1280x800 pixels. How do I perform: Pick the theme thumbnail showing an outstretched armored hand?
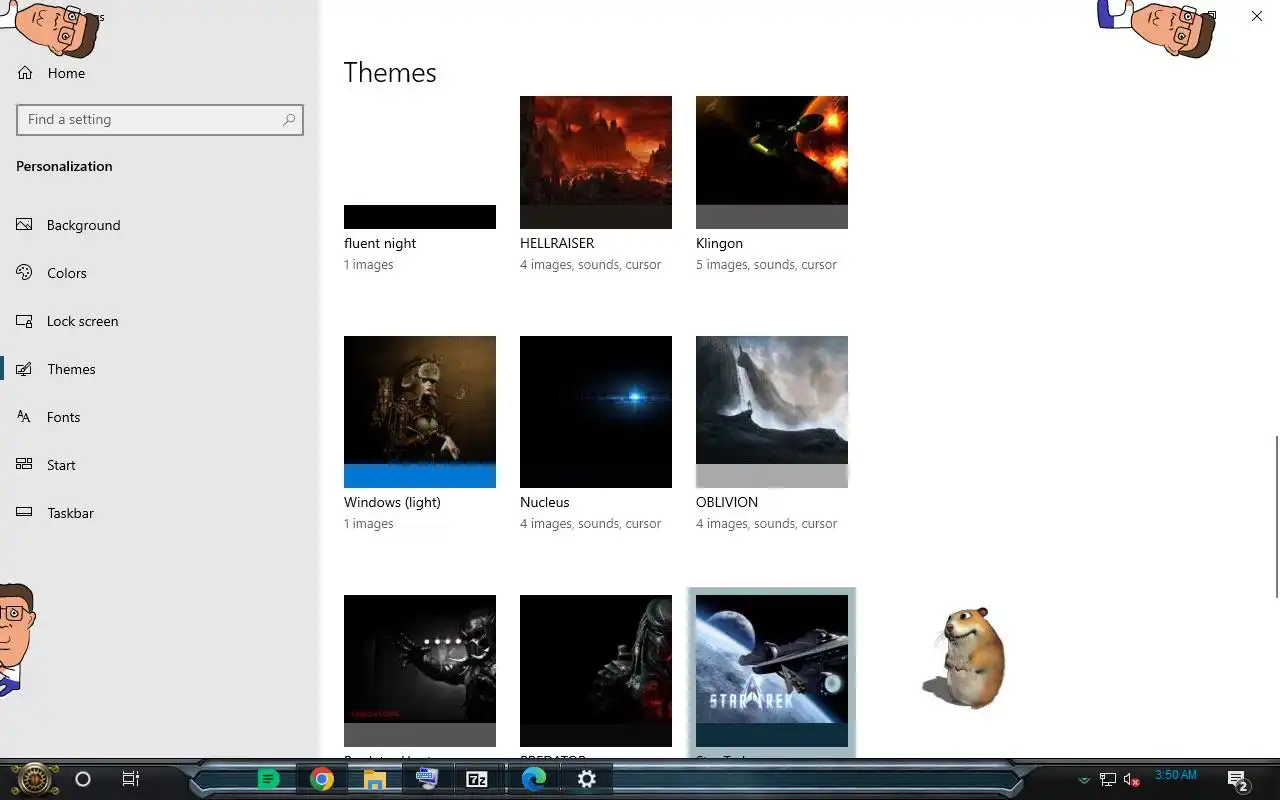click(420, 670)
